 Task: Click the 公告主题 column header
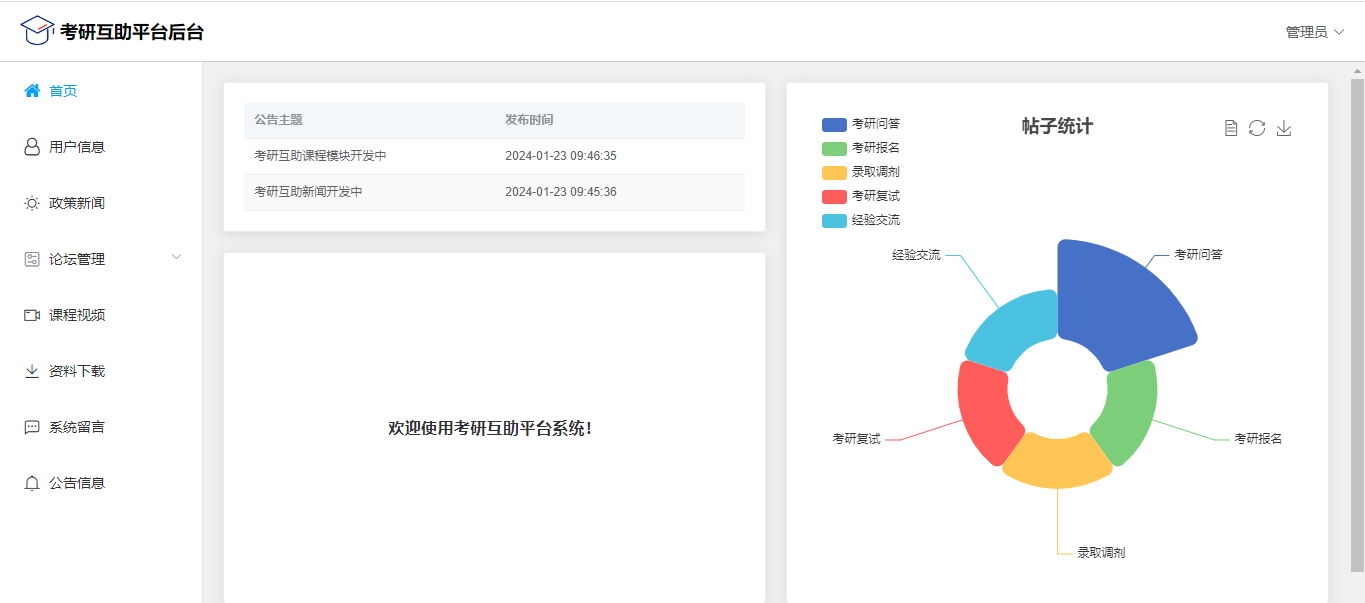click(x=278, y=120)
